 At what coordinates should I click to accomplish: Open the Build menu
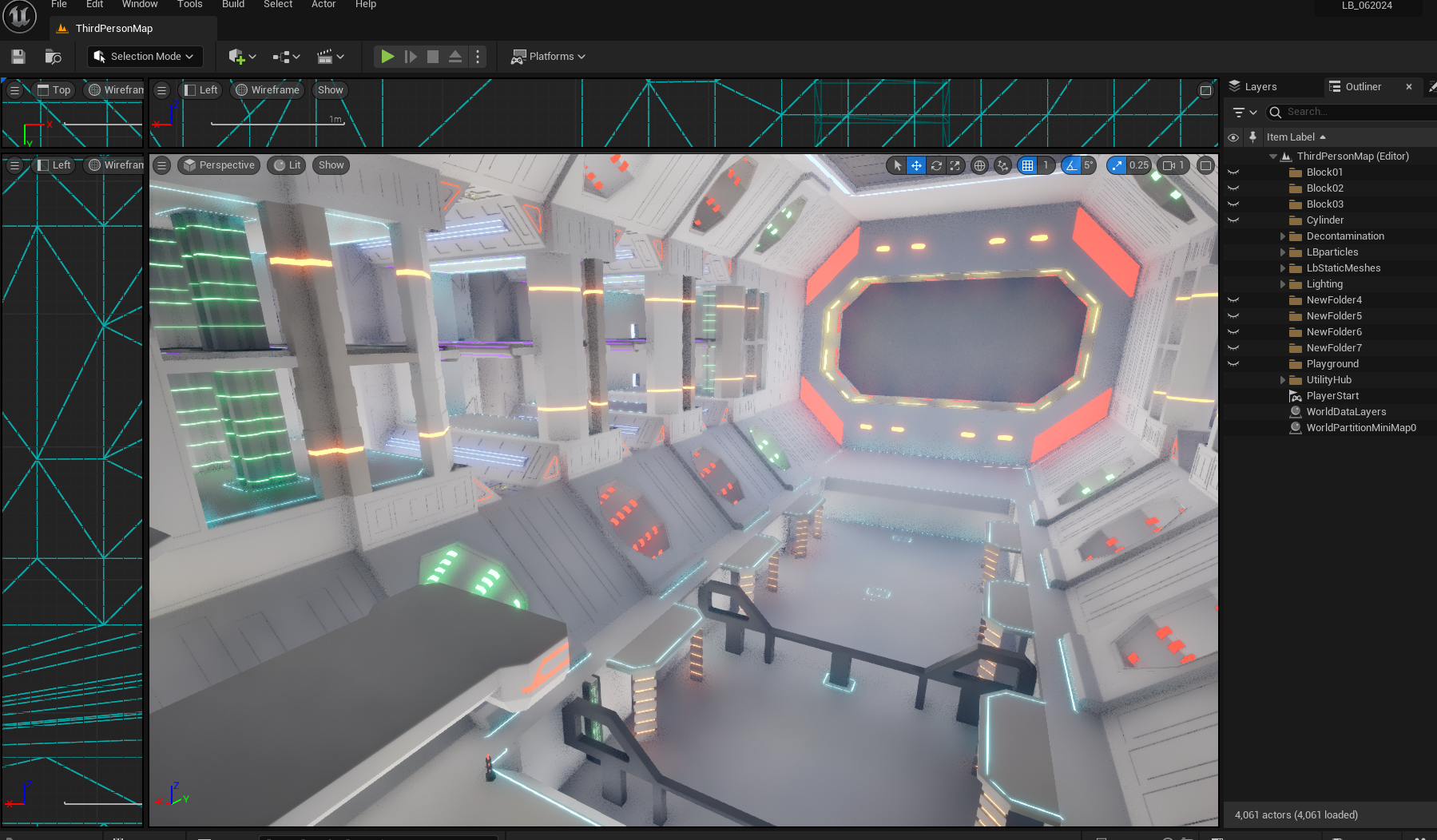coord(233,5)
